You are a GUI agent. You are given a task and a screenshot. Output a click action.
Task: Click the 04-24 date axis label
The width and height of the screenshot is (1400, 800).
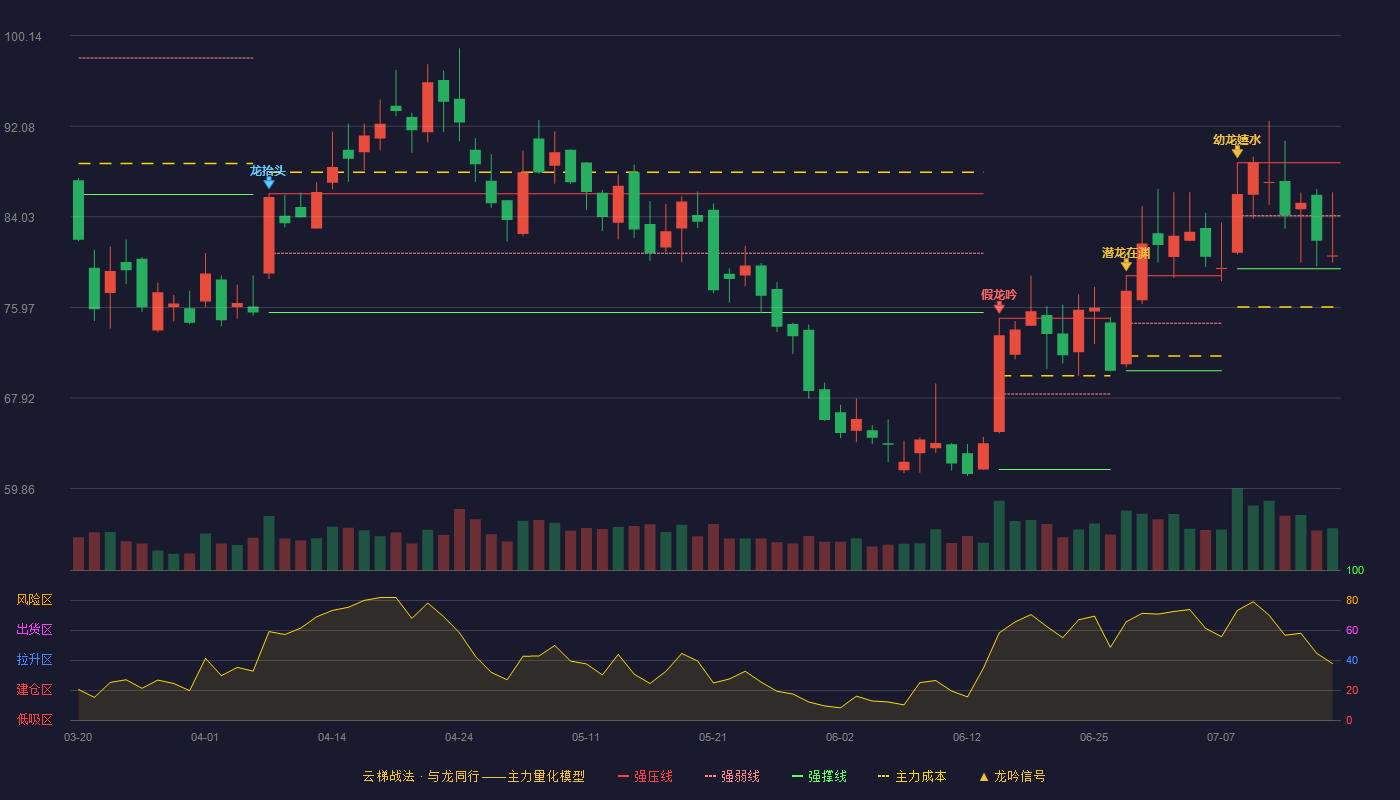(x=459, y=737)
